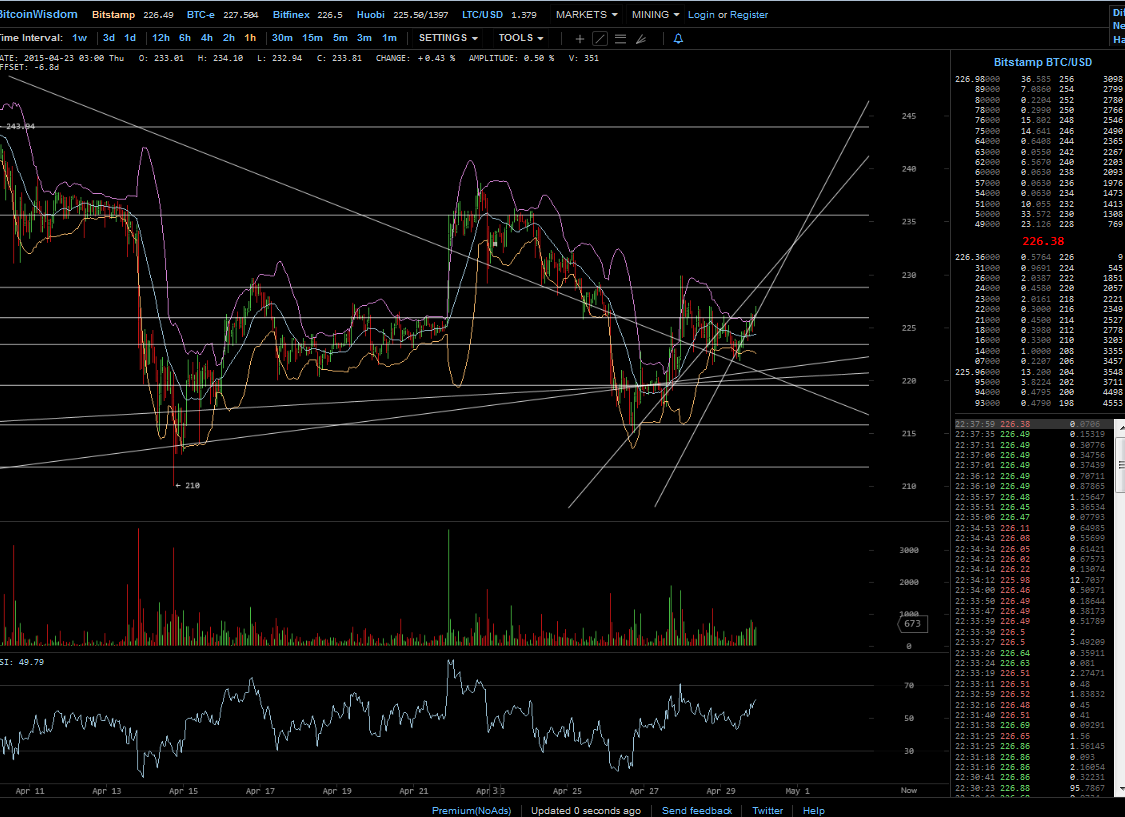Set time interval to 4h
The image size is (1125, 817).
[207, 38]
